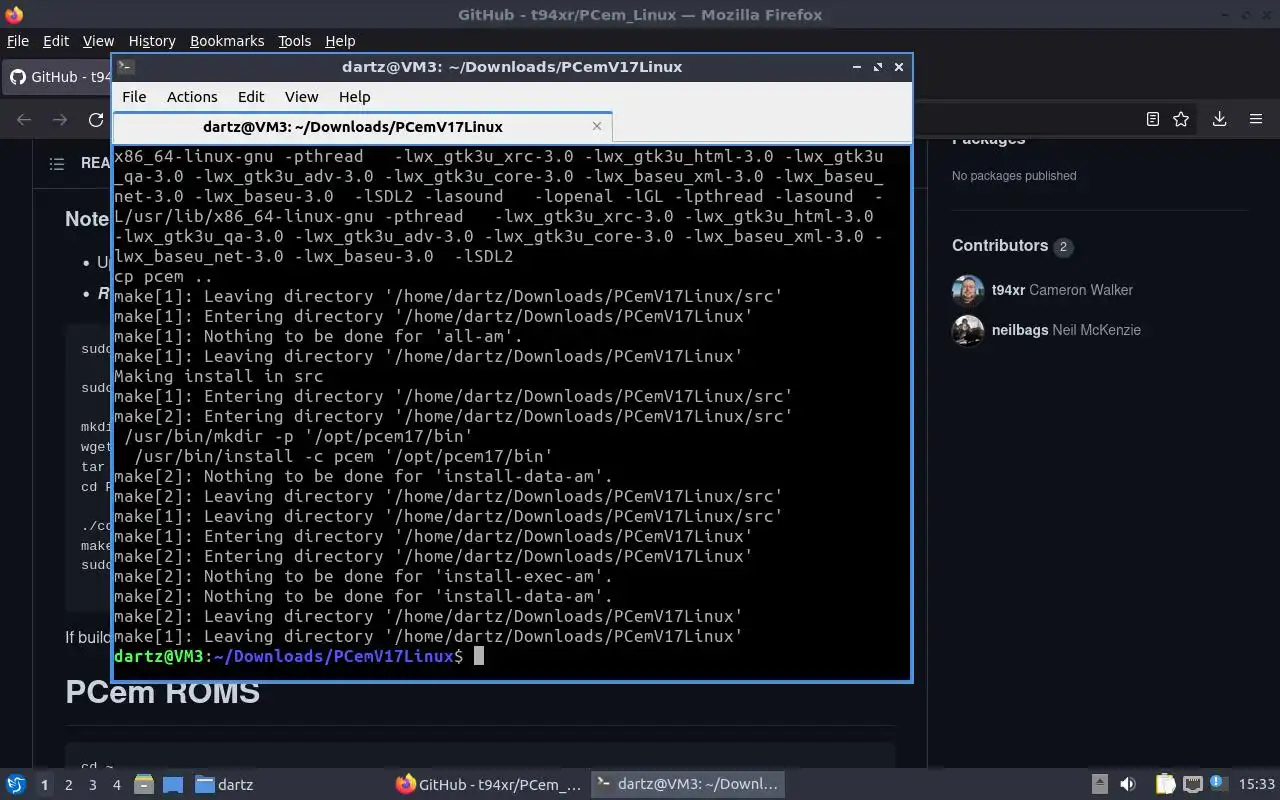Click the 15:33 clock in the panel

[x=1257, y=785]
